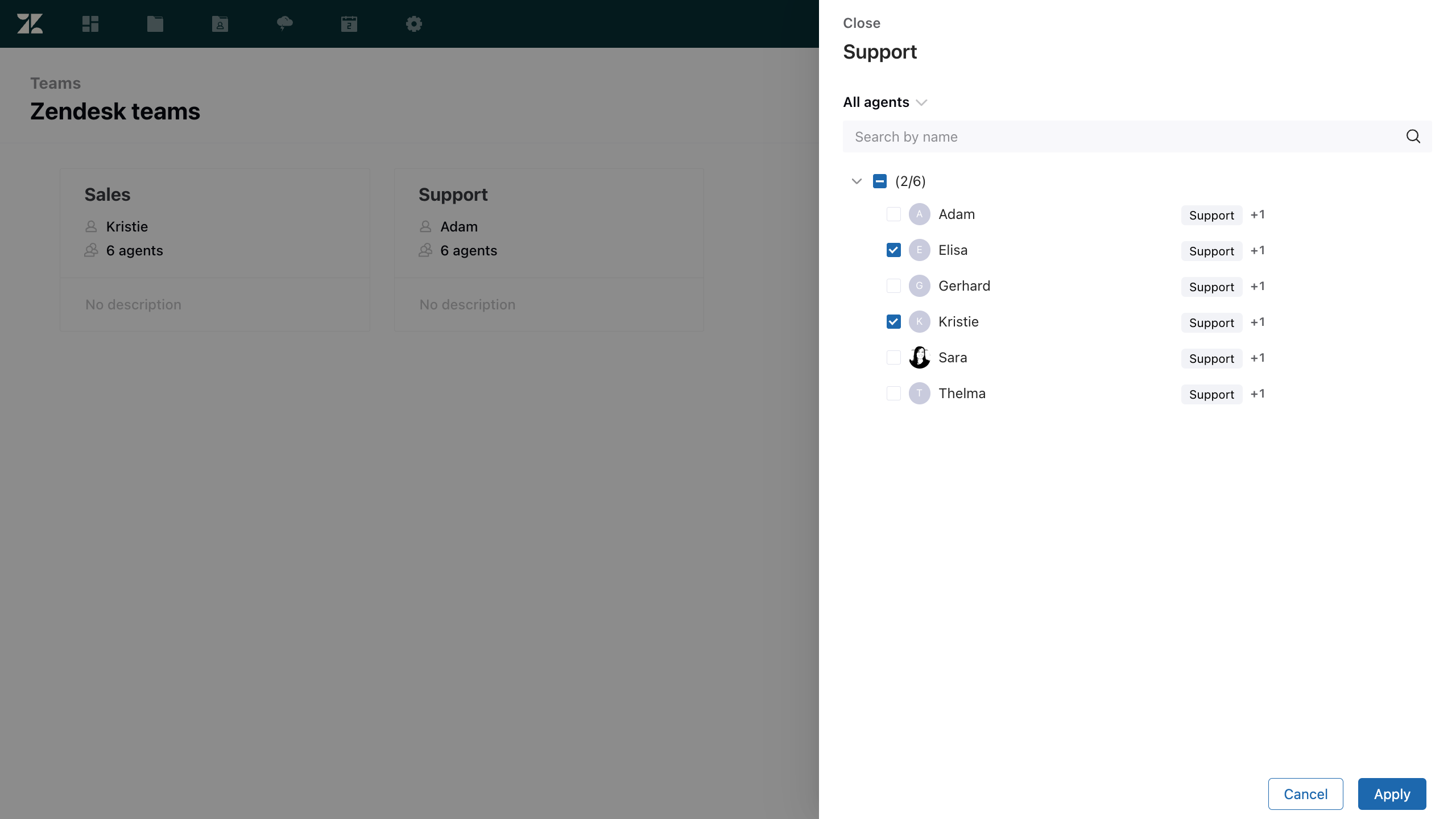This screenshot has height=819, width=1456.
Task: Click Apply to save changes
Action: coord(1391,794)
